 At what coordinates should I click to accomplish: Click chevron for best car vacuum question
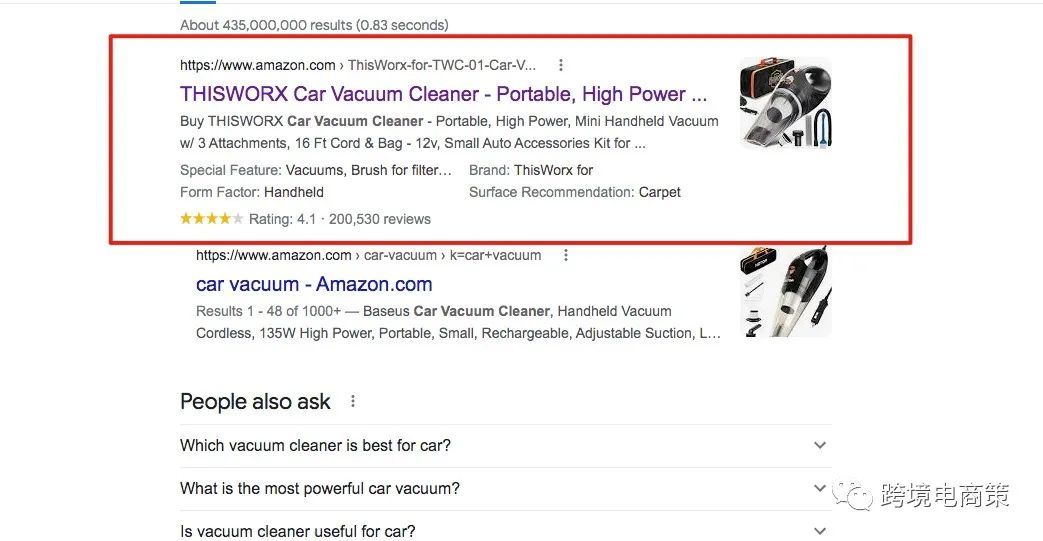click(820, 445)
